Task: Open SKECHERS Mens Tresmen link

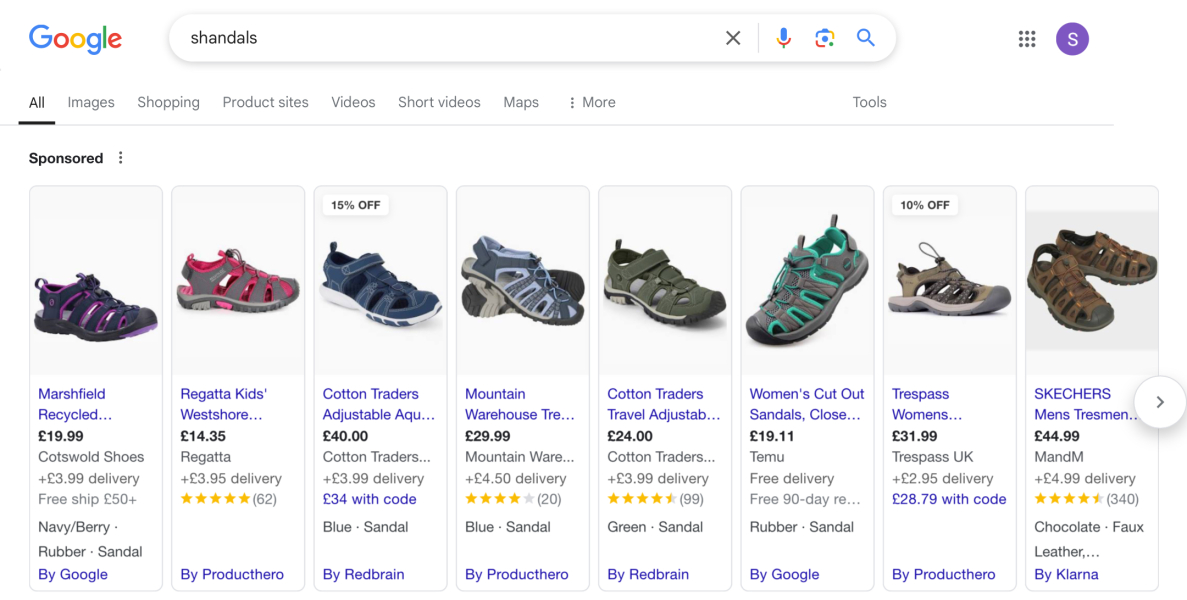Action: 1086,404
